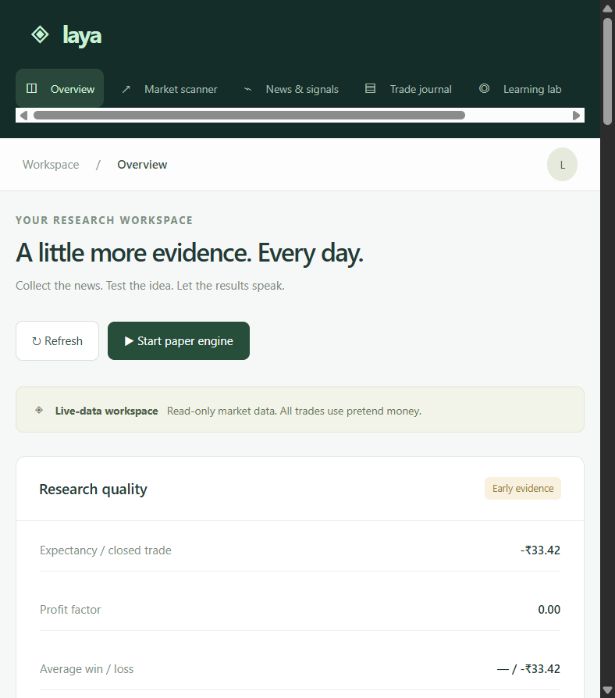This screenshot has width=615, height=698.
Task: Click the Research quality heading
Action: (x=93, y=489)
